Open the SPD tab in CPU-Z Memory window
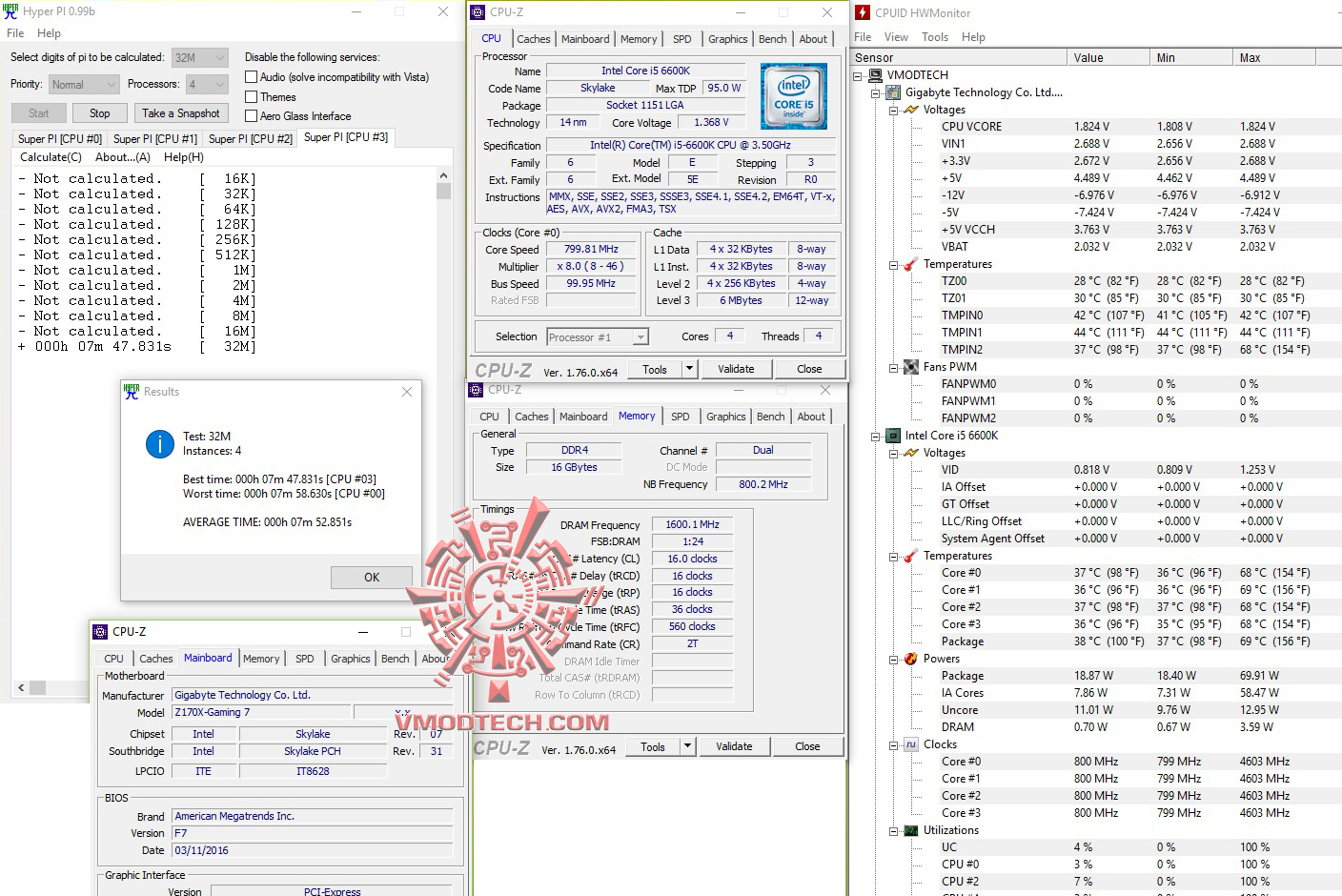1342x896 pixels. point(681,417)
